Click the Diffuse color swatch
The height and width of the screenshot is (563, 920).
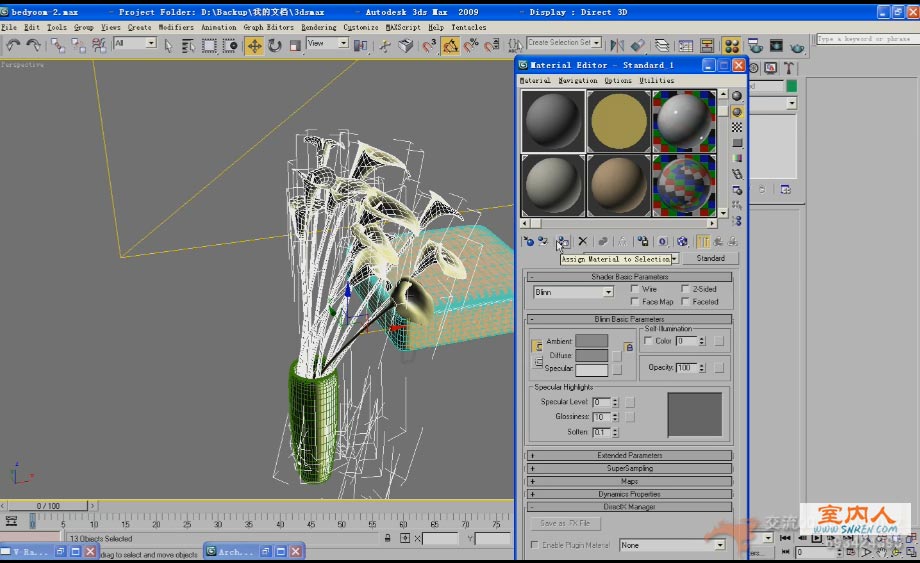[x=591, y=355]
